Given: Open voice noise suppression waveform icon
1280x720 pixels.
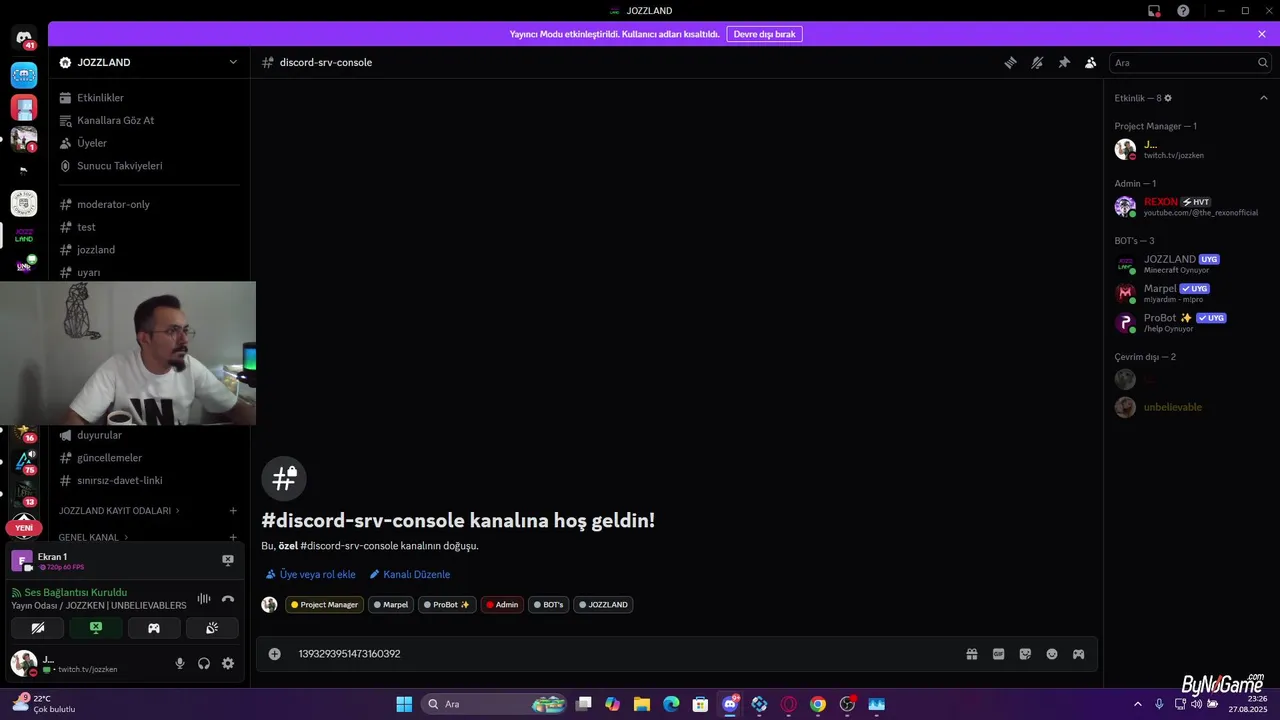Looking at the screenshot, I should [204, 599].
